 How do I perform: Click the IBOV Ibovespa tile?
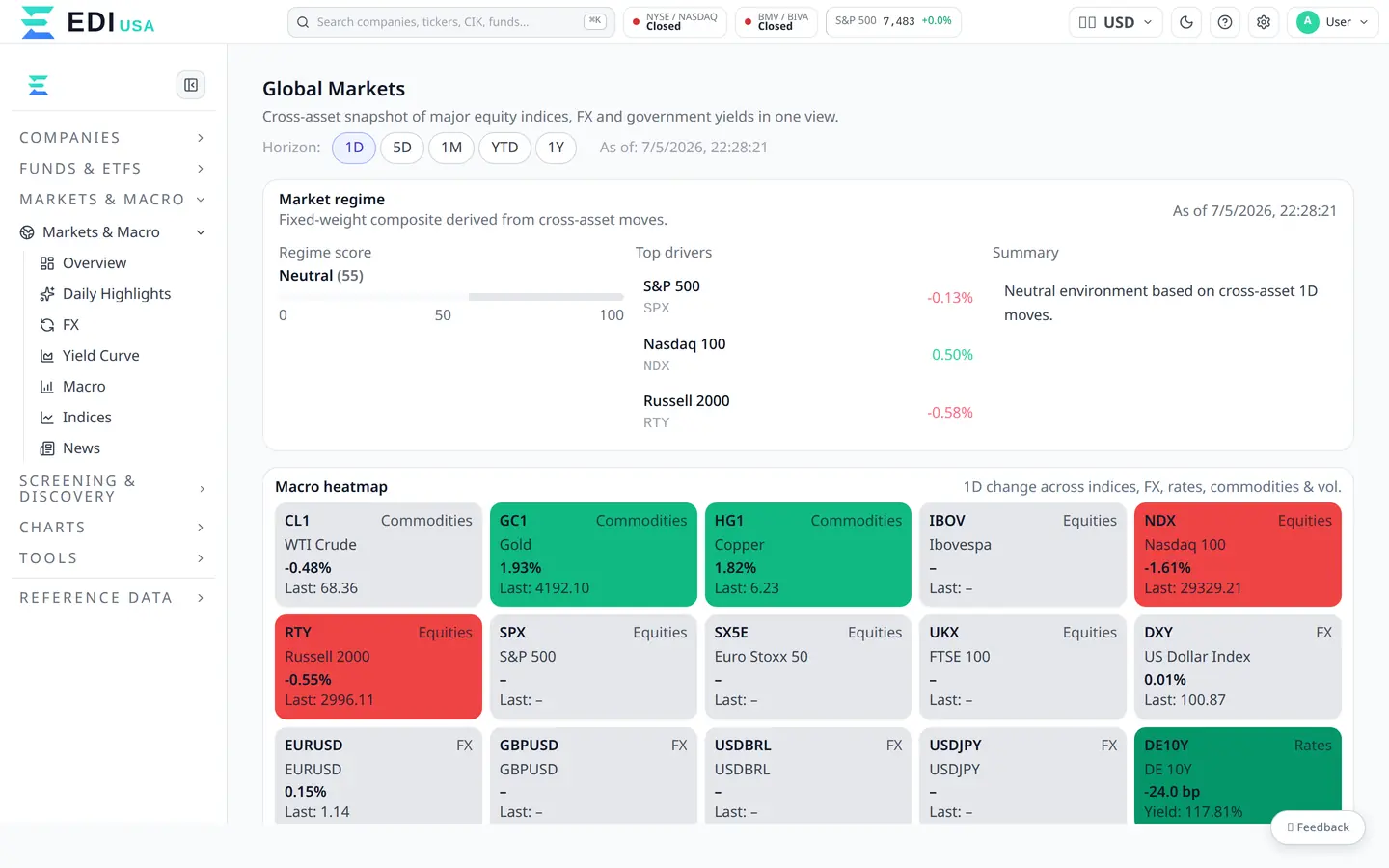click(x=1022, y=555)
